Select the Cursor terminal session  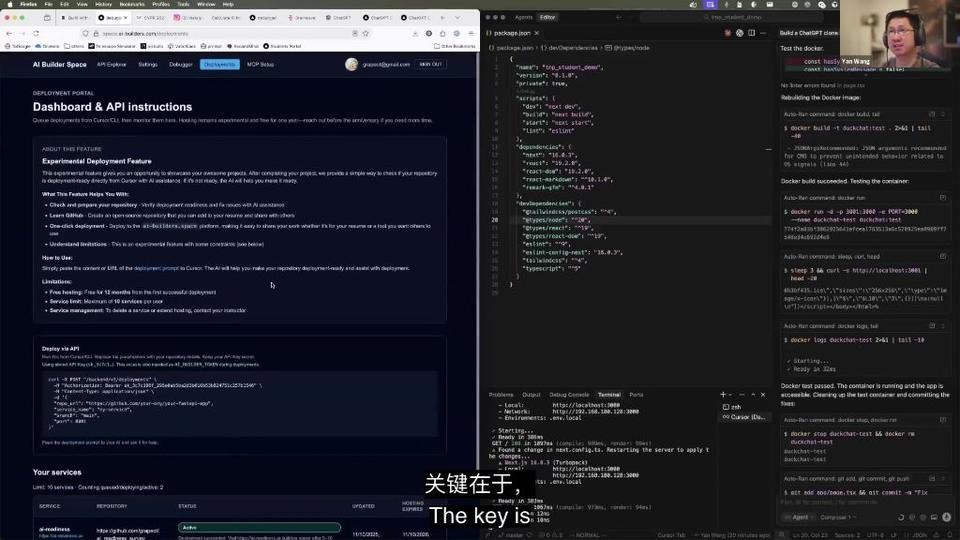[744, 417]
